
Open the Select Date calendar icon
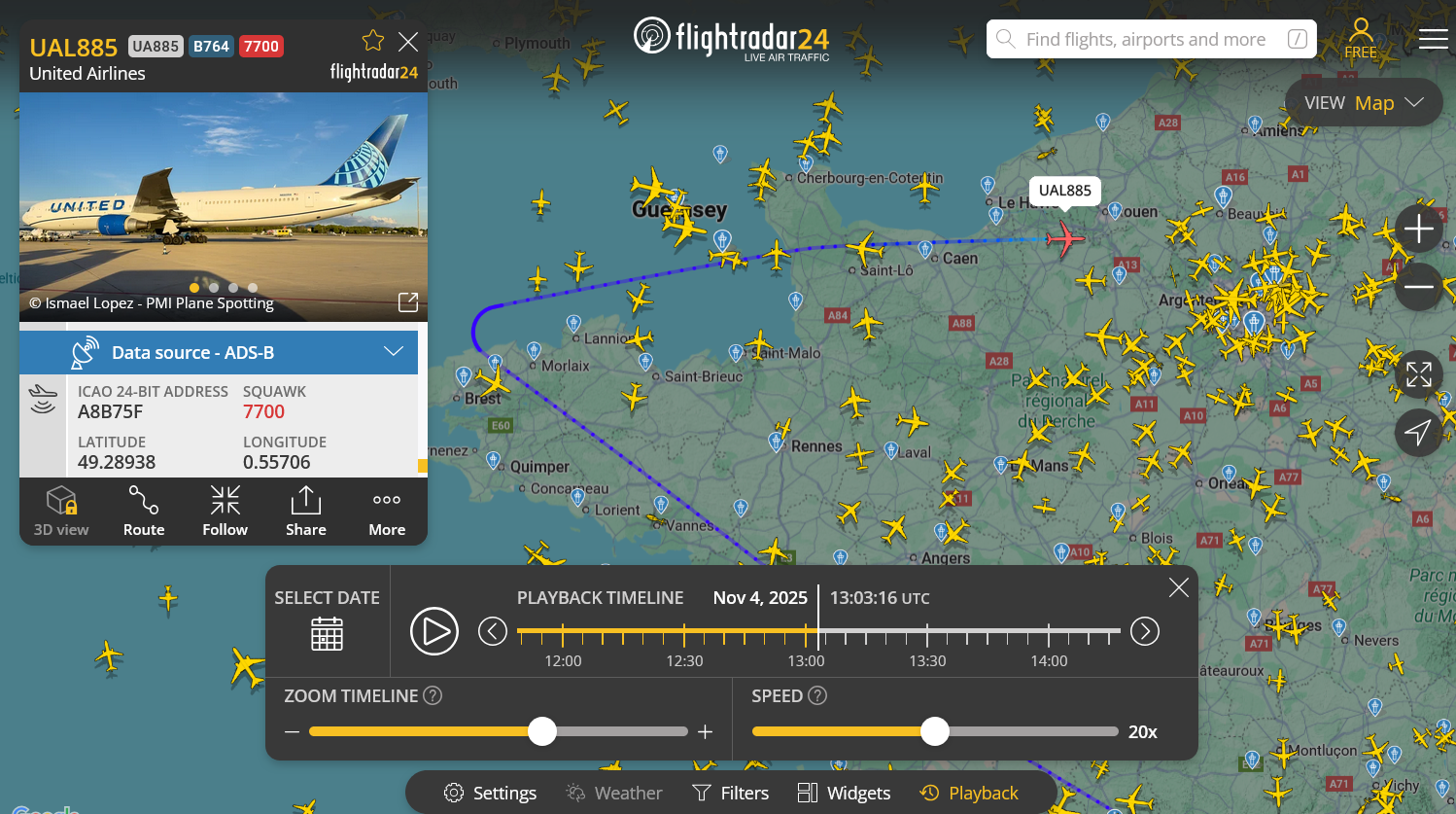click(327, 634)
